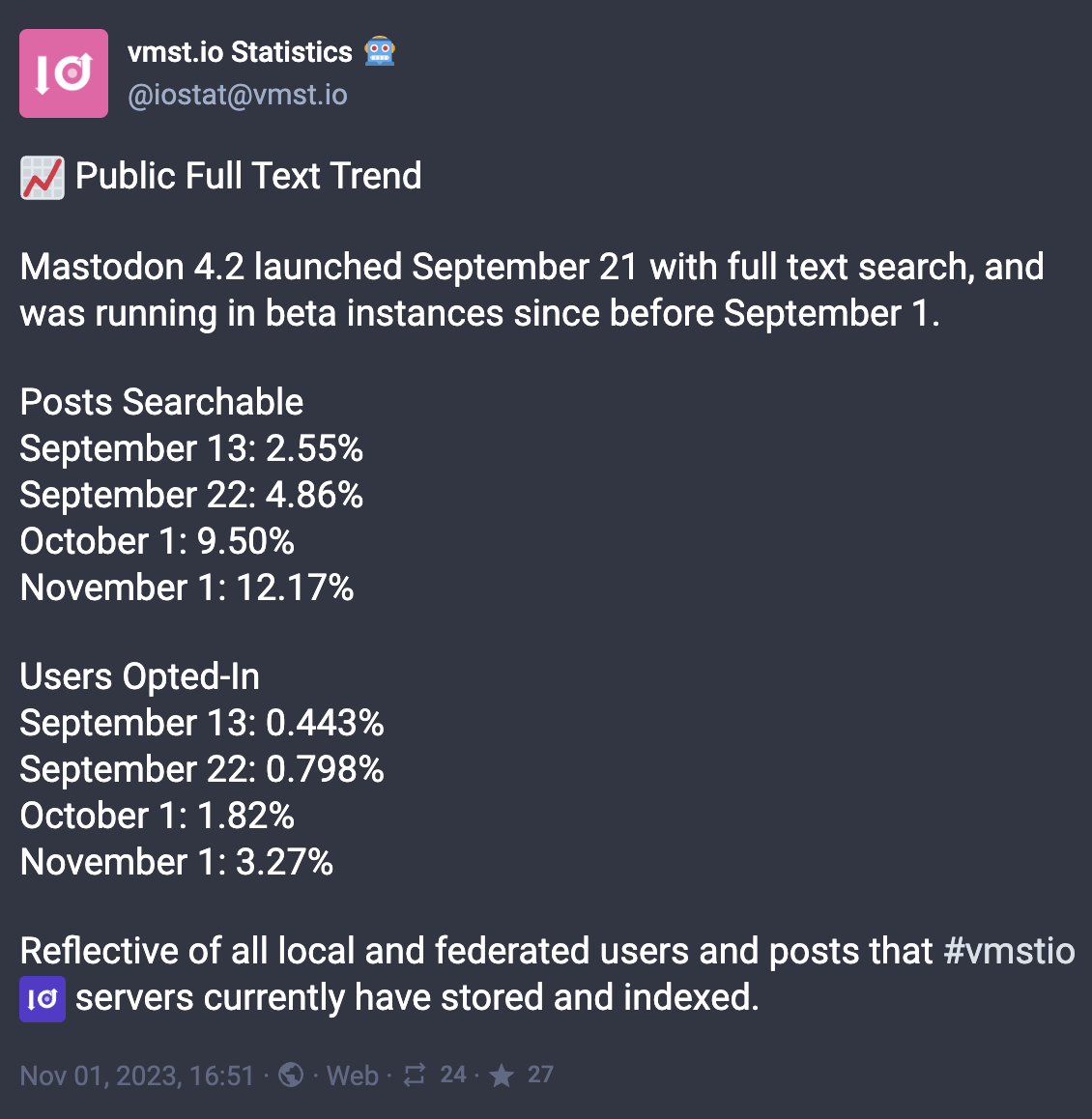This screenshot has height=1119, width=1092.
Task: Click the favourite star icon
Action: (x=502, y=1076)
